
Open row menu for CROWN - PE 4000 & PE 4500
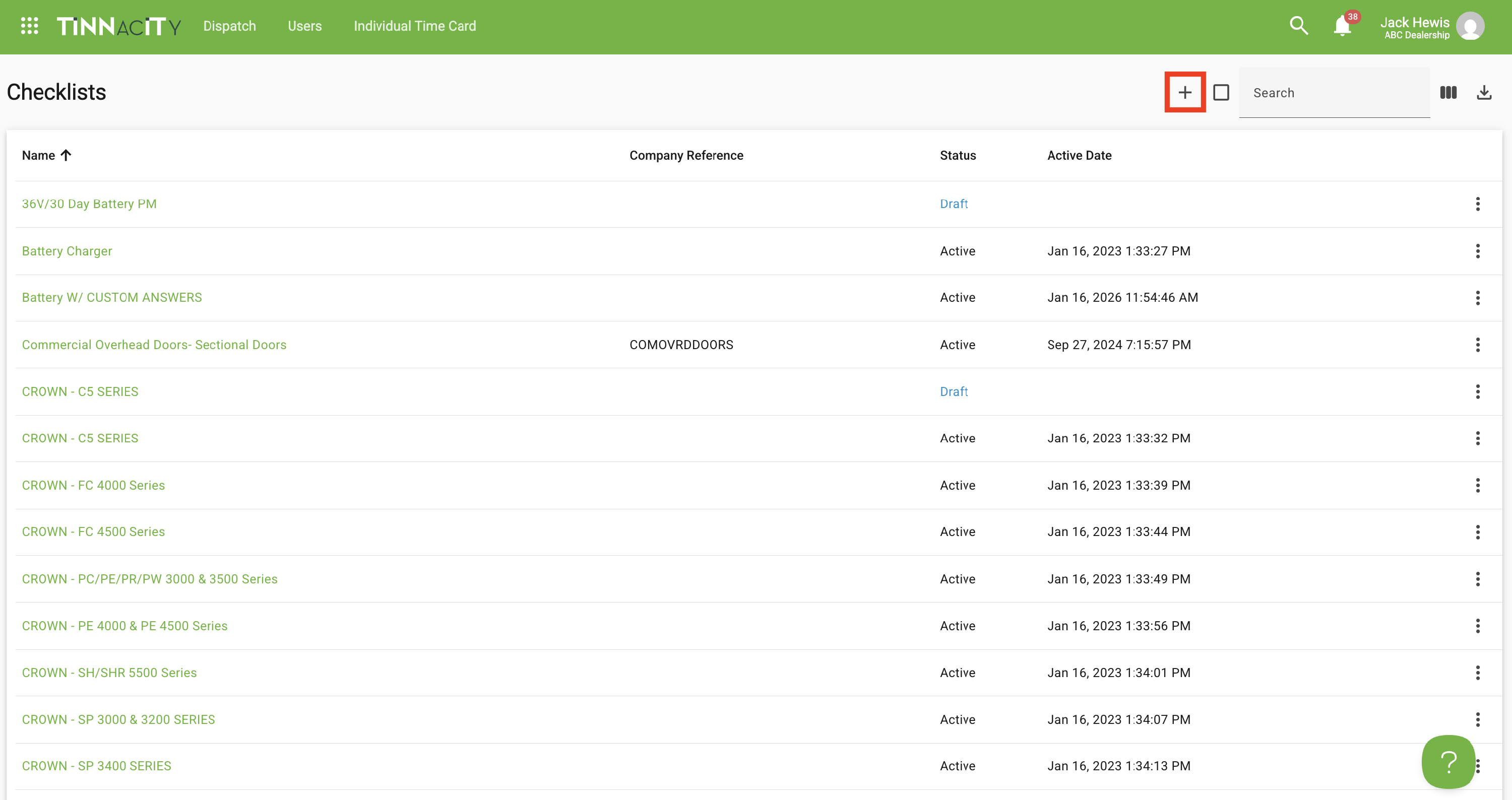coord(1477,626)
